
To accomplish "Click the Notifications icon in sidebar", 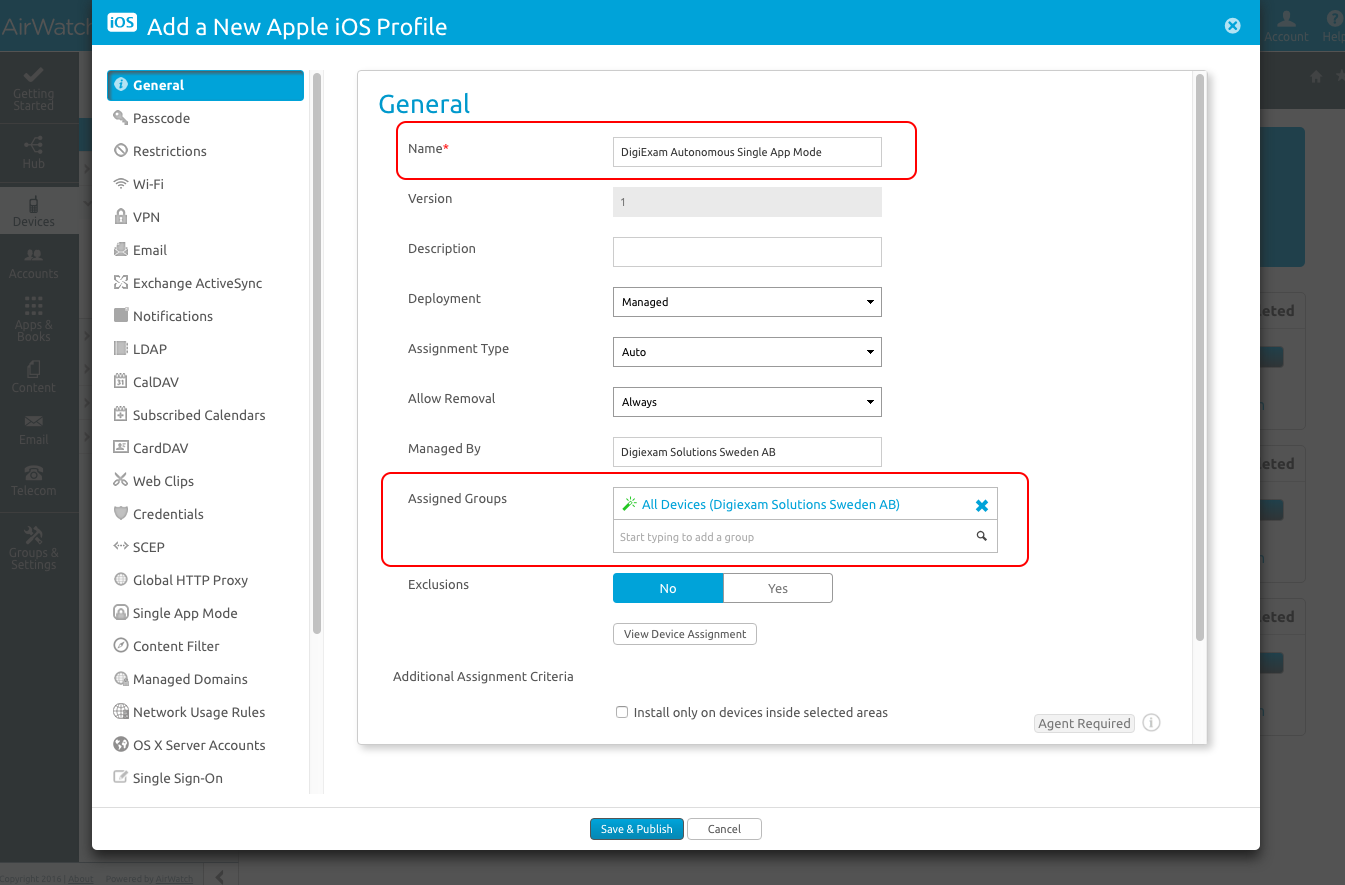I will 121,316.
